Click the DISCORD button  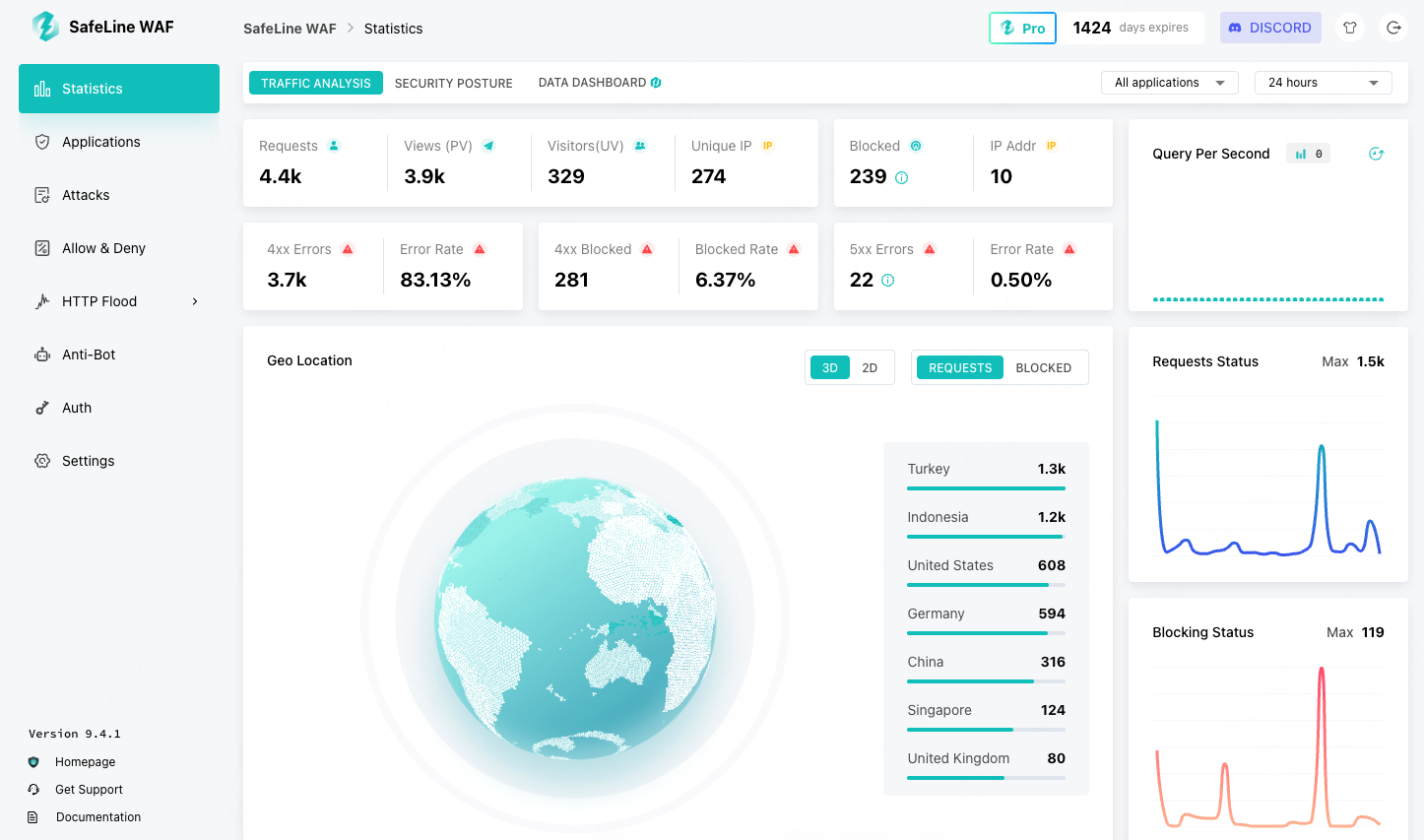(1270, 28)
